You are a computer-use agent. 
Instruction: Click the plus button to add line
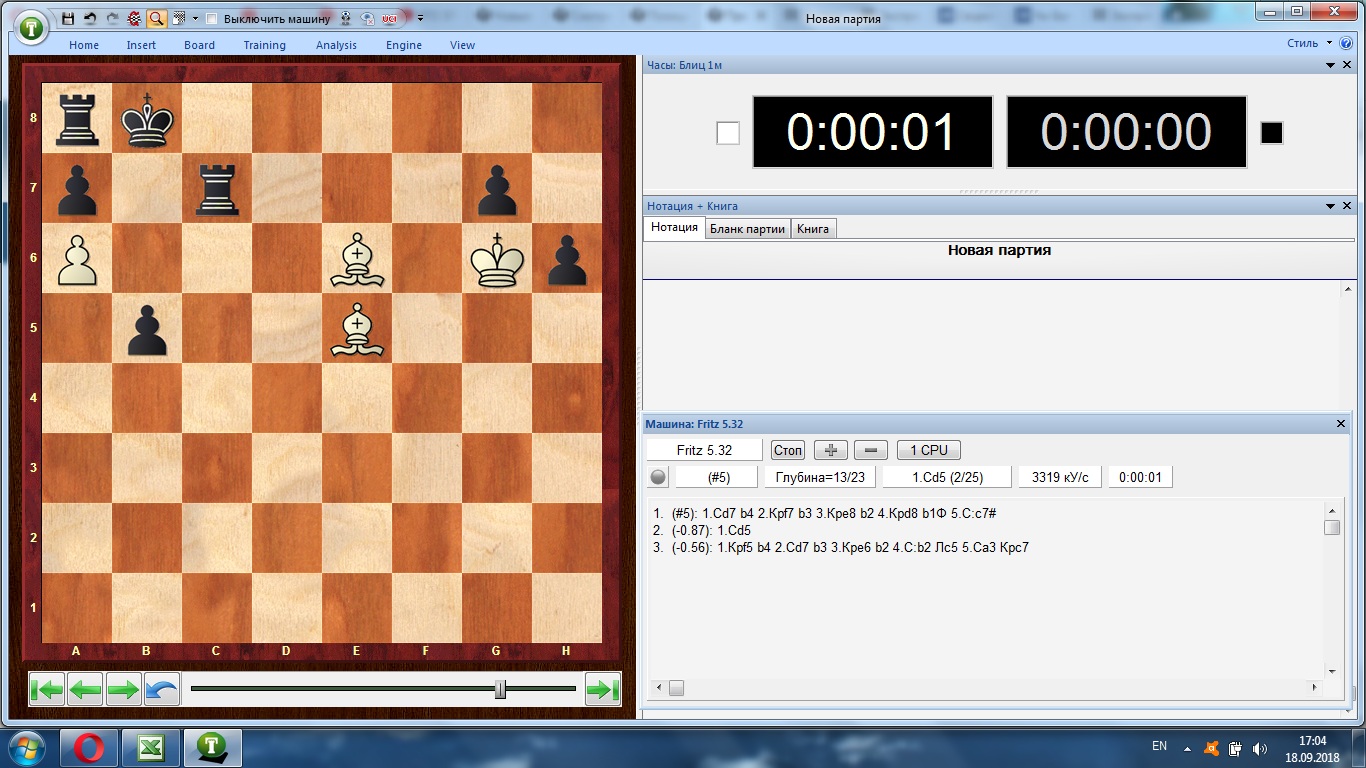830,450
